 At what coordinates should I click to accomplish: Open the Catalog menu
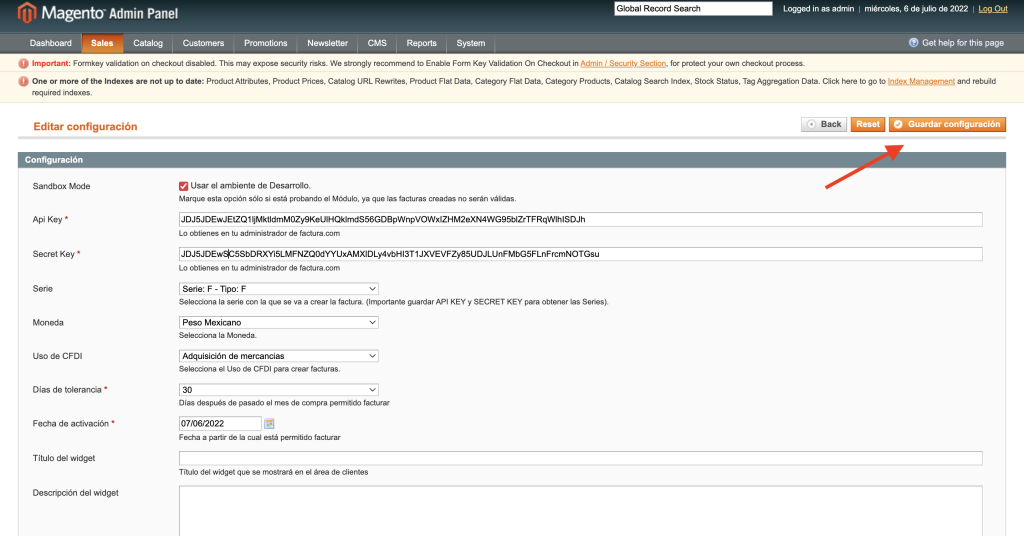coord(148,43)
